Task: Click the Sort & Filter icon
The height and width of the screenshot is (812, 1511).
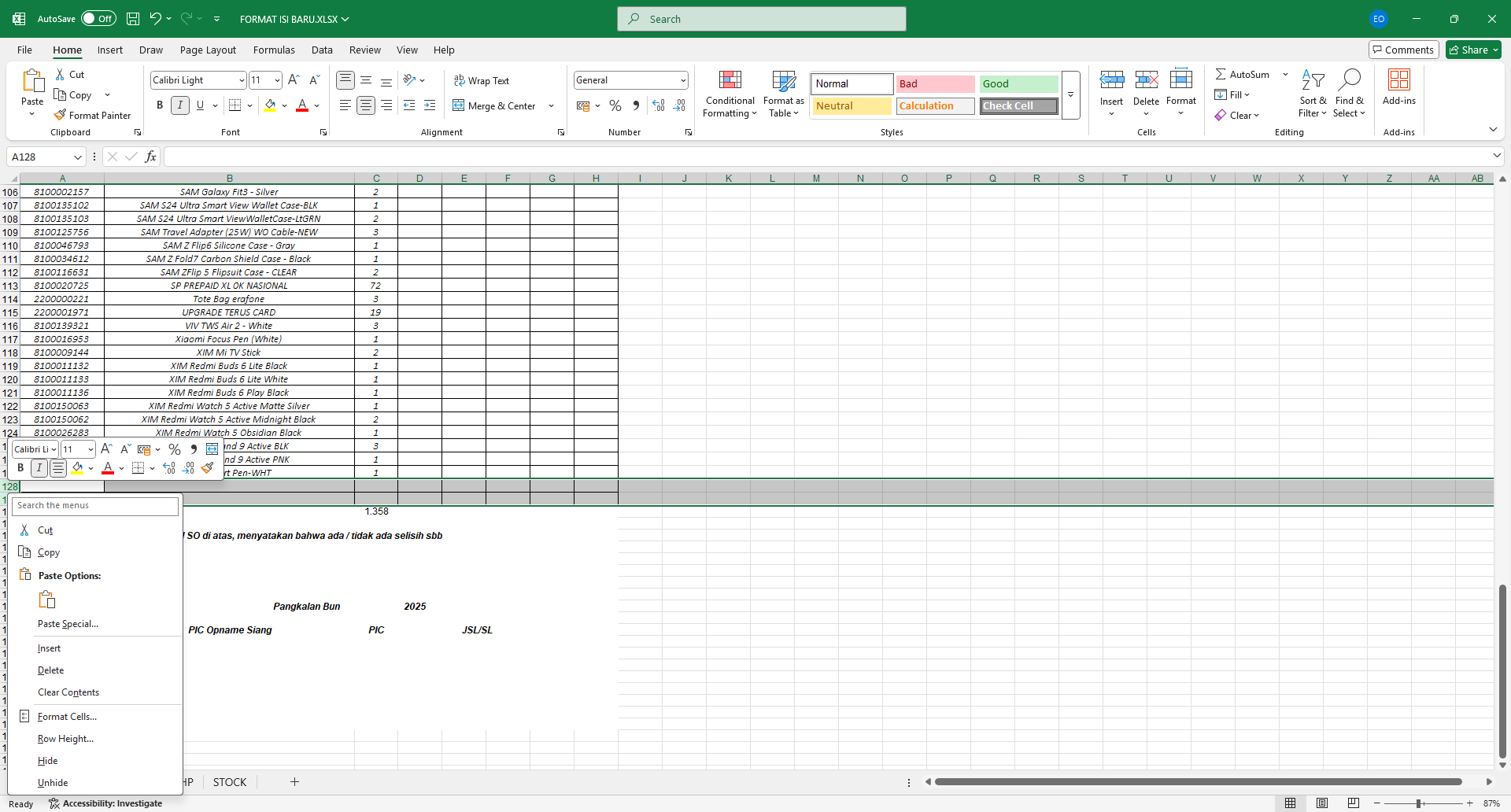Action: click(x=1312, y=80)
